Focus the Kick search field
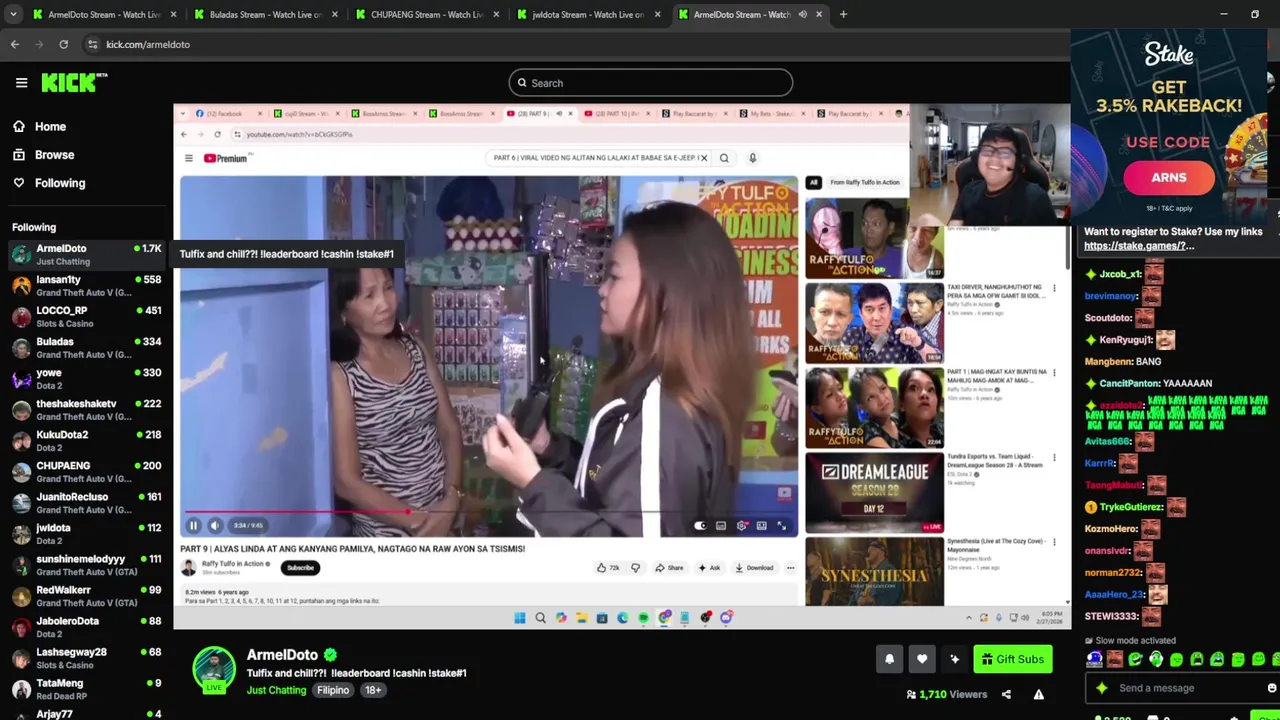 click(x=651, y=83)
